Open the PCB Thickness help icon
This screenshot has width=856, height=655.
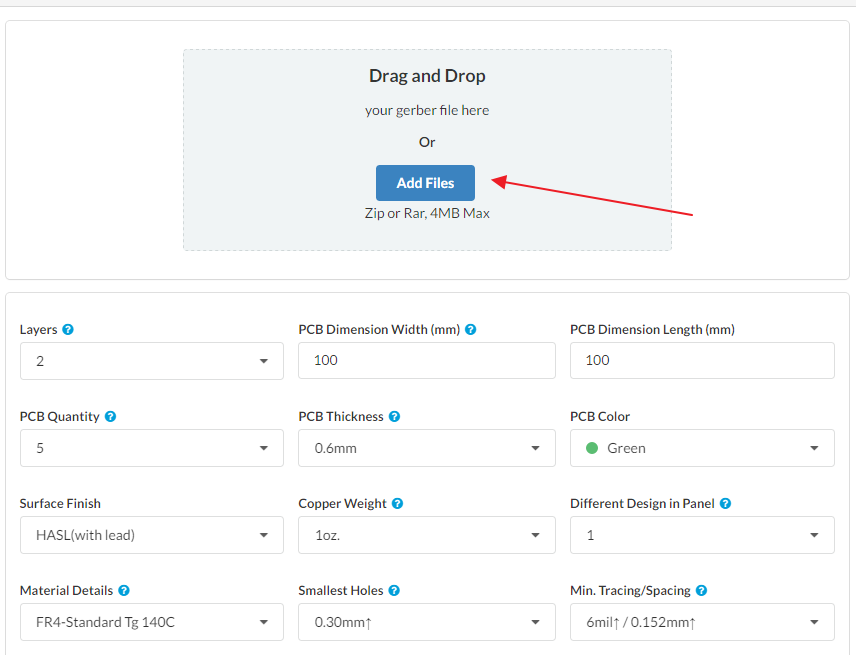(x=394, y=416)
